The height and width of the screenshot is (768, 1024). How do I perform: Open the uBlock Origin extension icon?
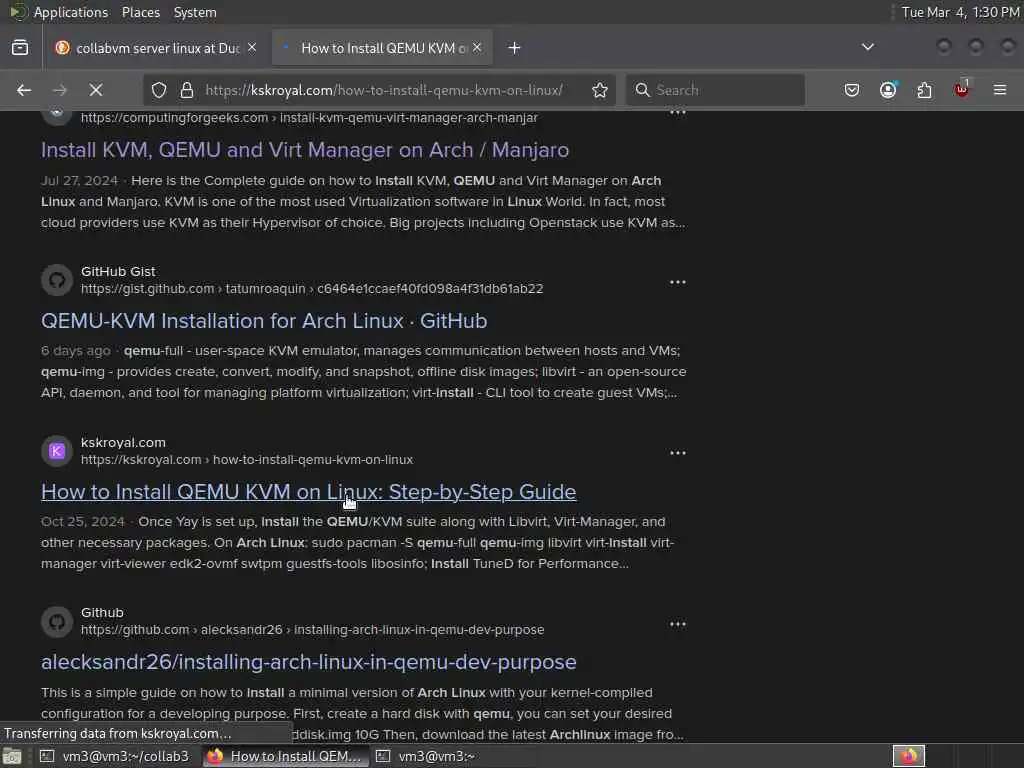click(962, 89)
